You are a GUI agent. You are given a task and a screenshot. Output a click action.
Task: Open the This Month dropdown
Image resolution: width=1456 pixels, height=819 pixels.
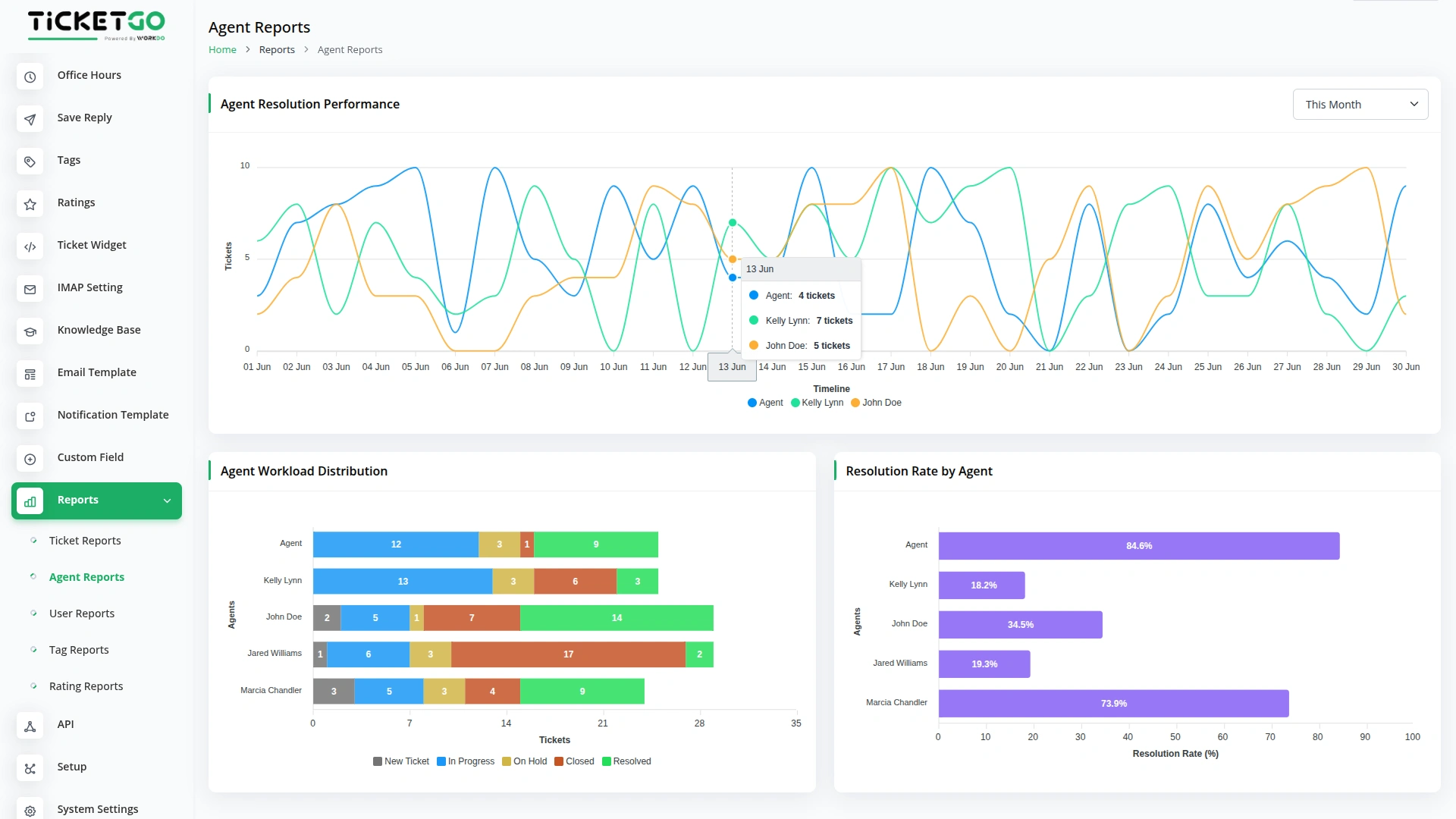point(1360,104)
